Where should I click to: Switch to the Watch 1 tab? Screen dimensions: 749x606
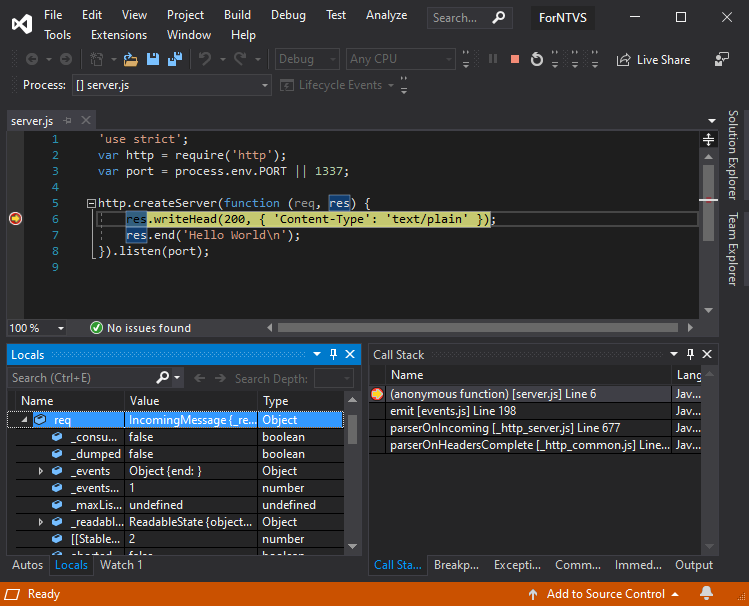[x=121, y=565]
